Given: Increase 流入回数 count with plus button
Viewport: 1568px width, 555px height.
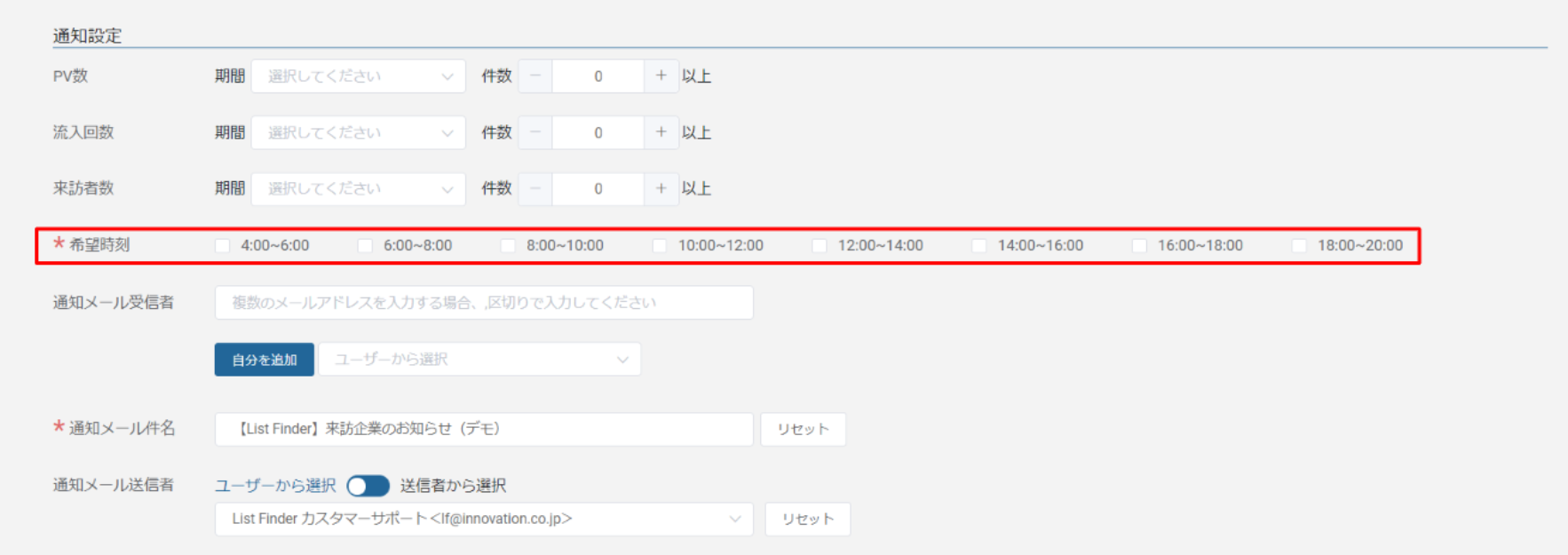Looking at the screenshot, I should coord(661,132).
